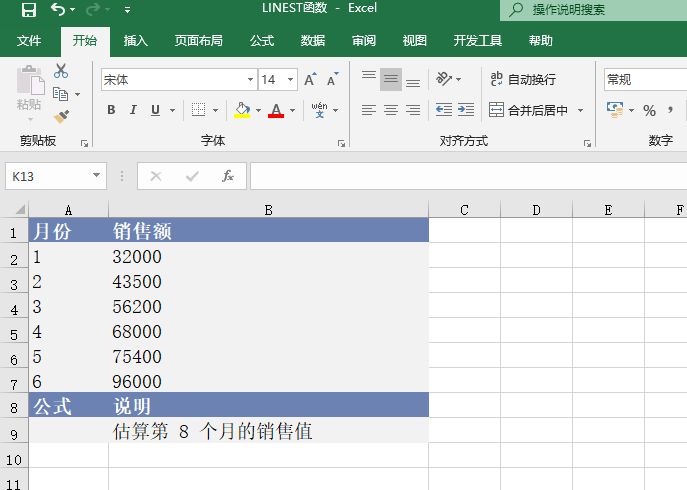Click the Insert Function fx icon

[228, 176]
